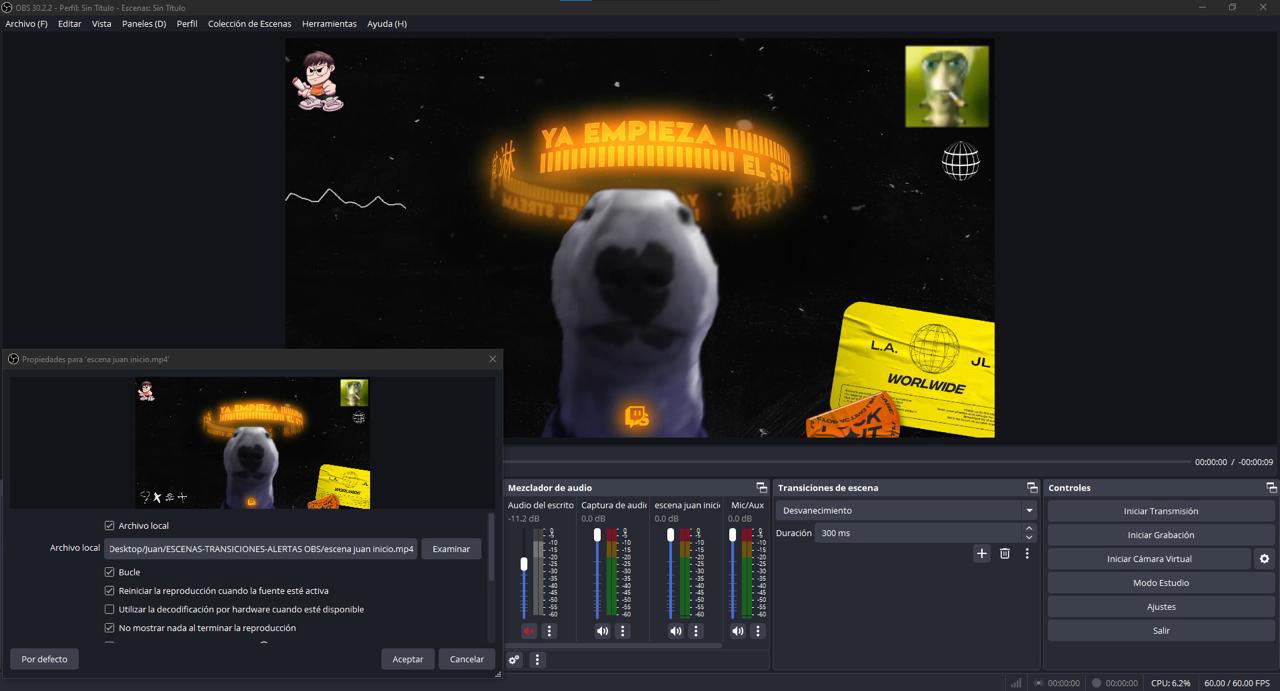Click the audio mixer horizontal scrollbar
Image resolution: width=1280 pixels, height=691 pixels.
click(x=614, y=646)
